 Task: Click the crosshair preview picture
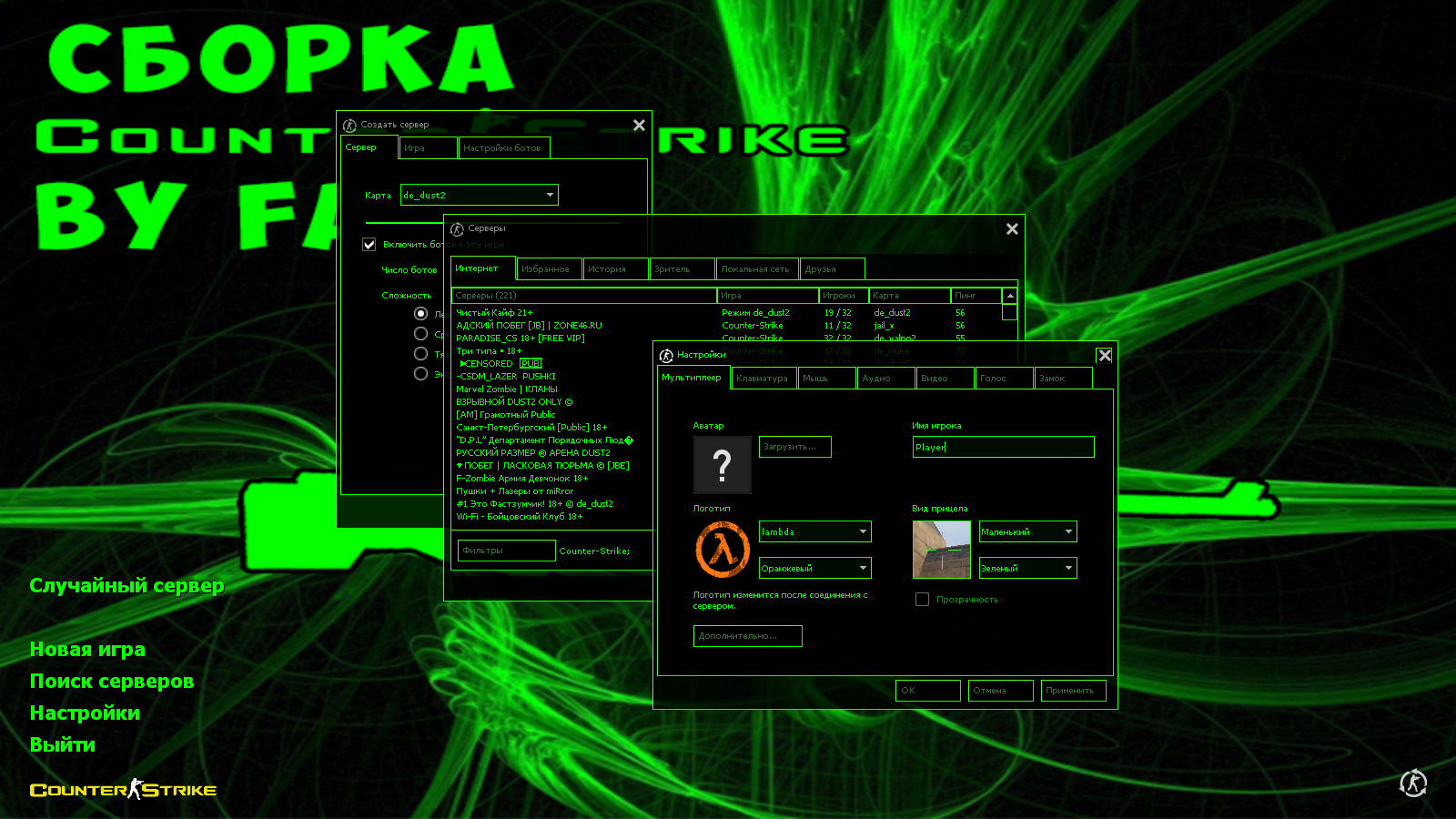[941, 550]
